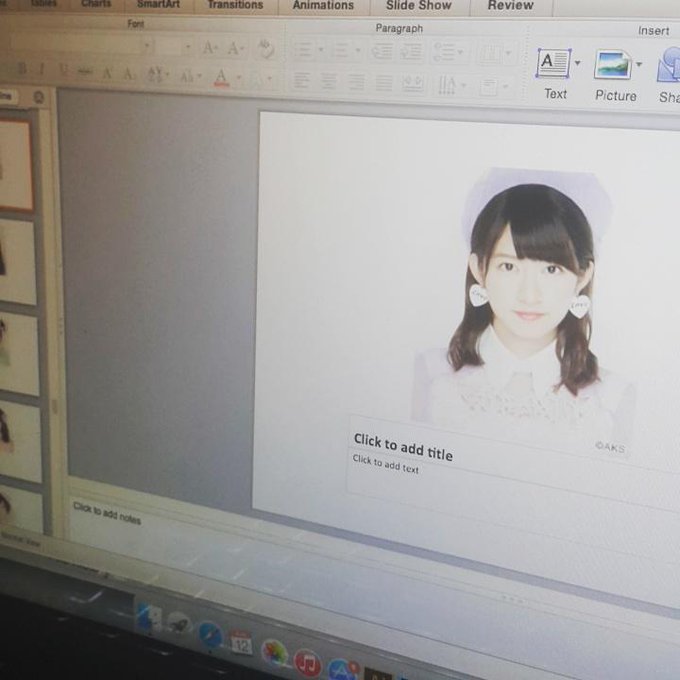
Task: Change character spacing
Action: coord(157,75)
